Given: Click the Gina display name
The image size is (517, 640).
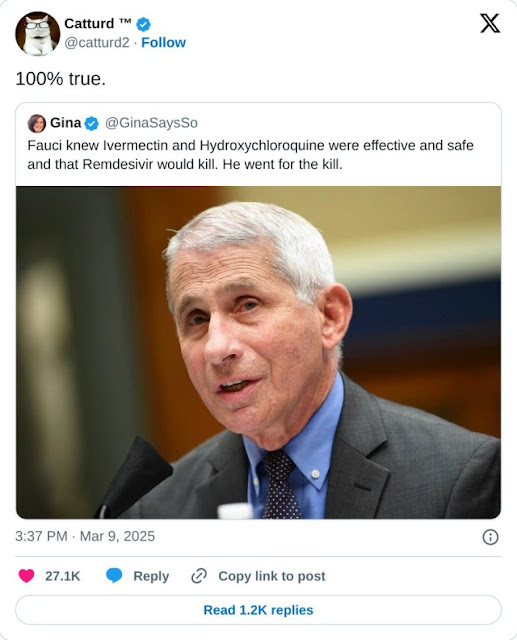Looking at the screenshot, I should [x=65, y=123].
